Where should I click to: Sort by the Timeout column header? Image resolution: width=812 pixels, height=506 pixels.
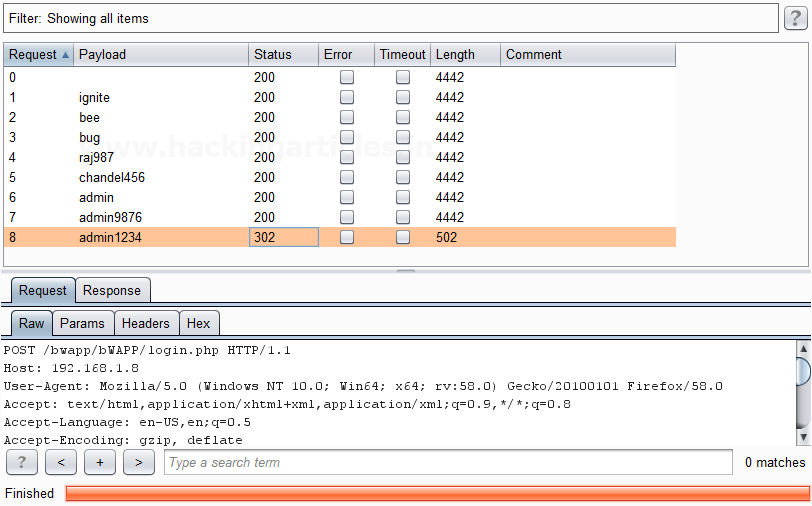point(402,54)
